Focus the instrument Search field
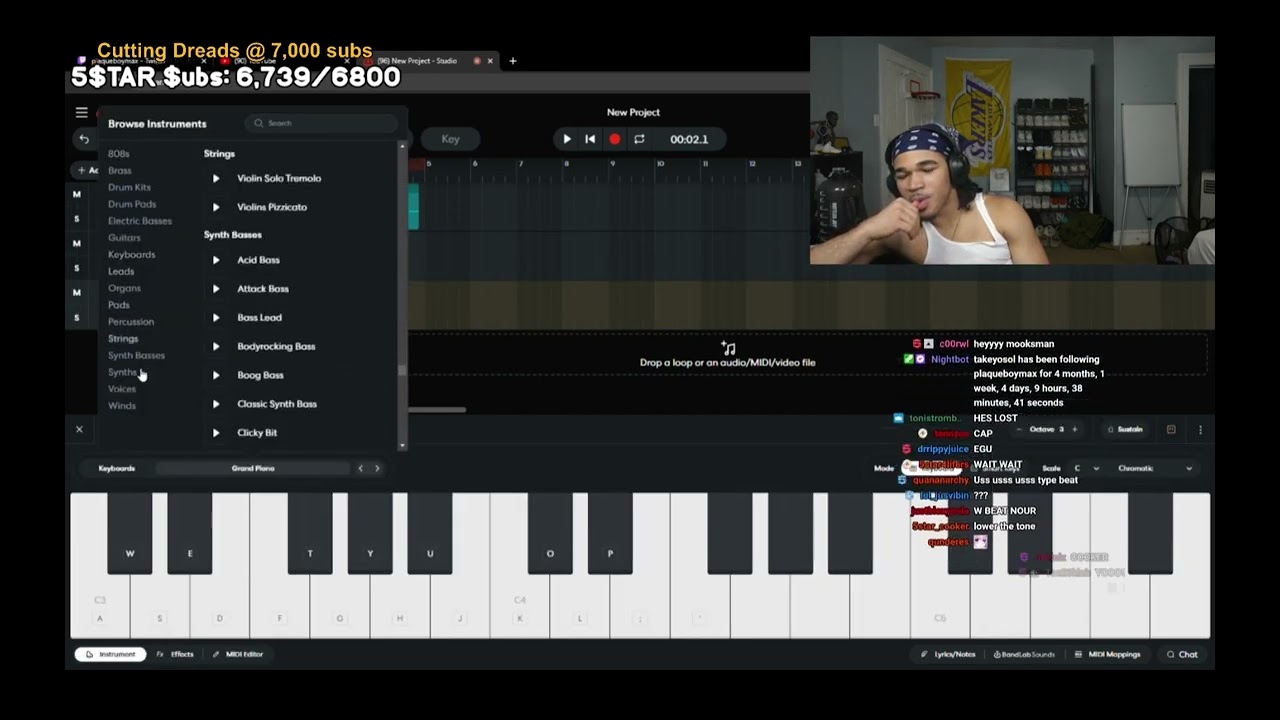The width and height of the screenshot is (1280, 720). point(322,123)
